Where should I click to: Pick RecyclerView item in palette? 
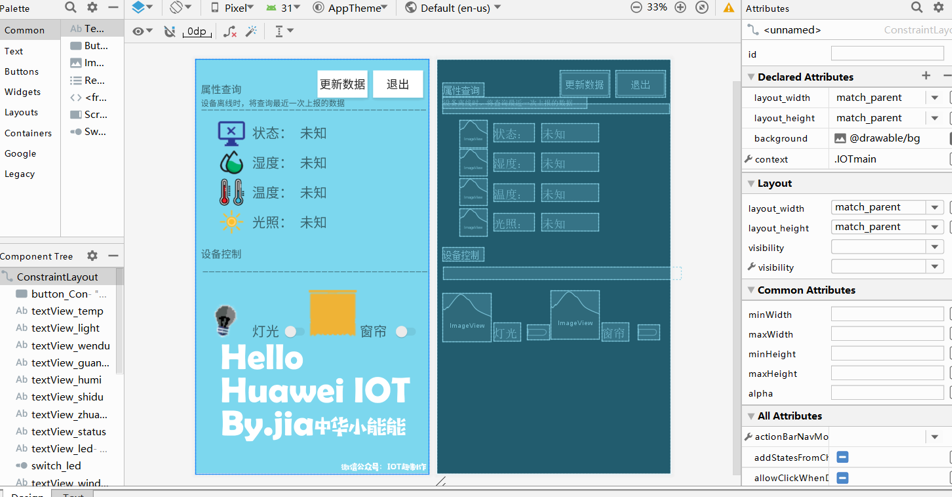tap(92, 80)
